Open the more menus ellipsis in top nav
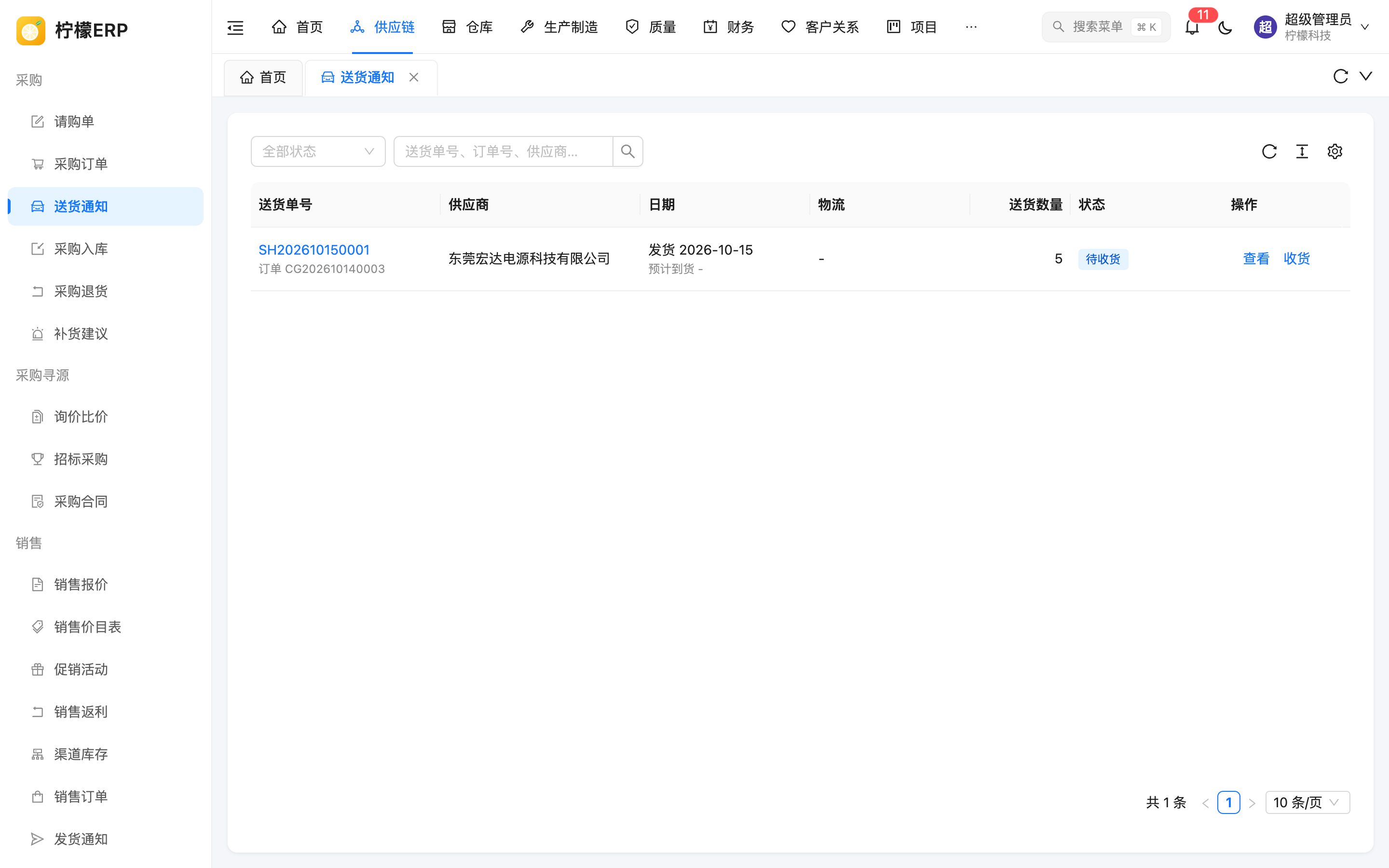1389x868 pixels. (x=971, y=27)
